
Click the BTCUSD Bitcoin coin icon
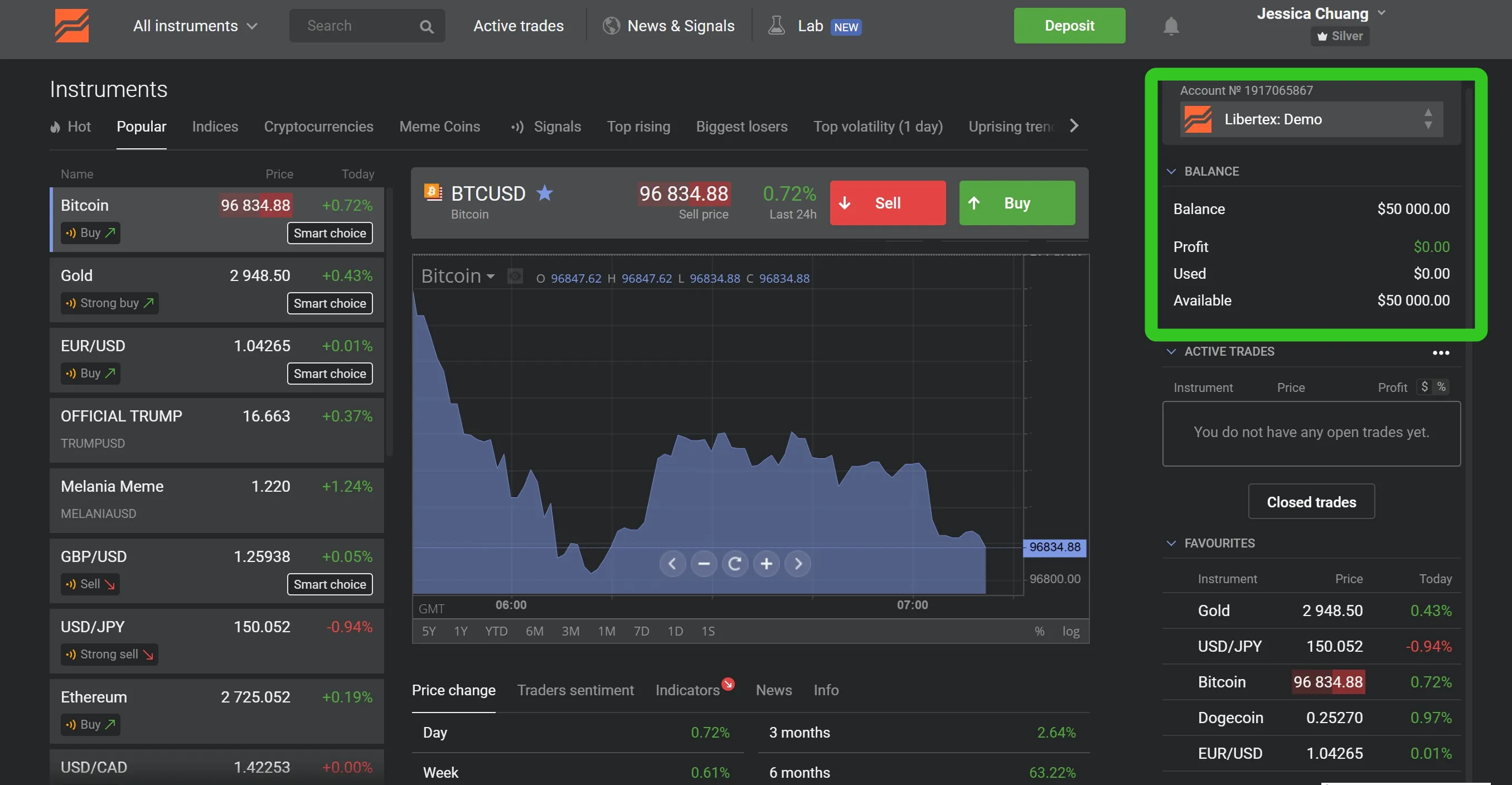[433, 192]
